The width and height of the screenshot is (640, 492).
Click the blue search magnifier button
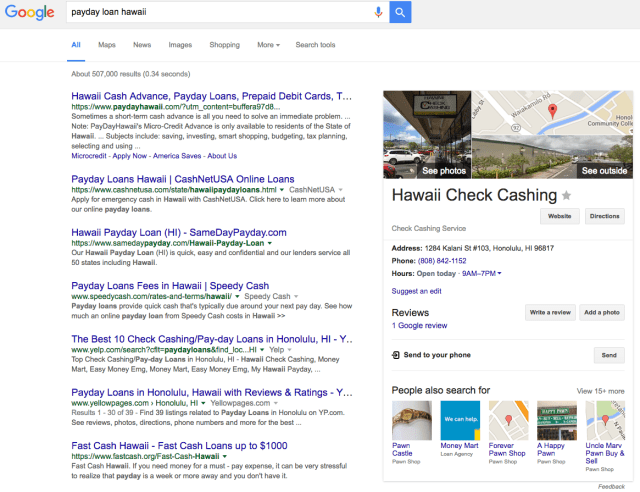coord(400,12)
